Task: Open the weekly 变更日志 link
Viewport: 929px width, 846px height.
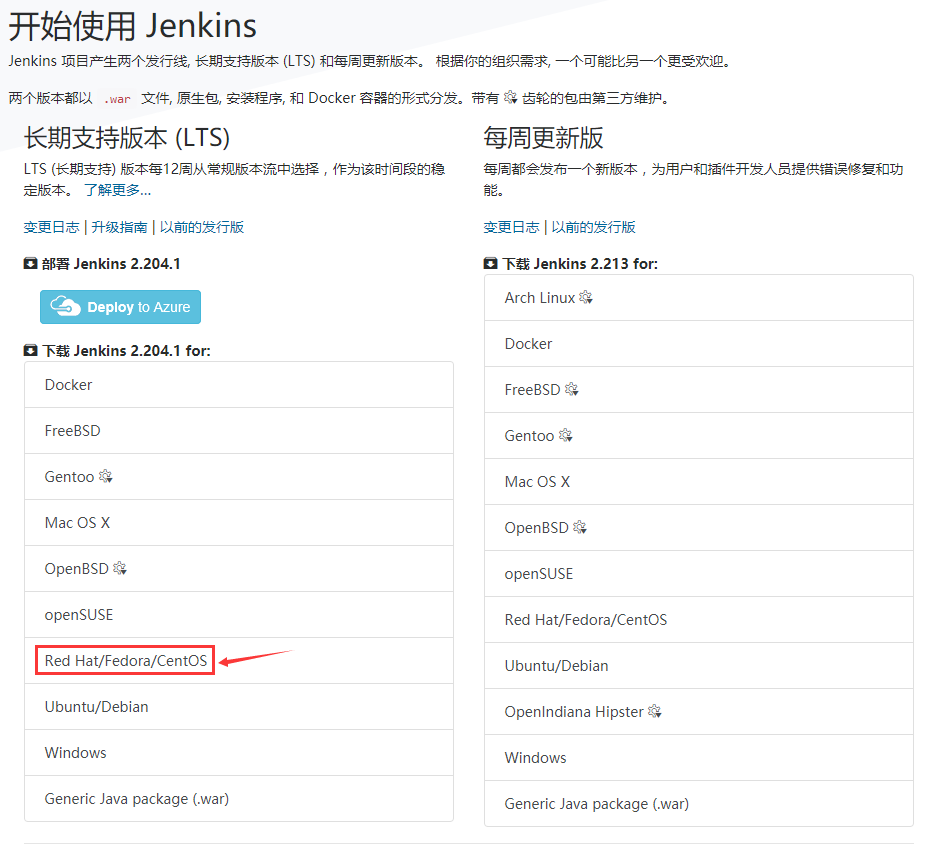Action: 511,227
